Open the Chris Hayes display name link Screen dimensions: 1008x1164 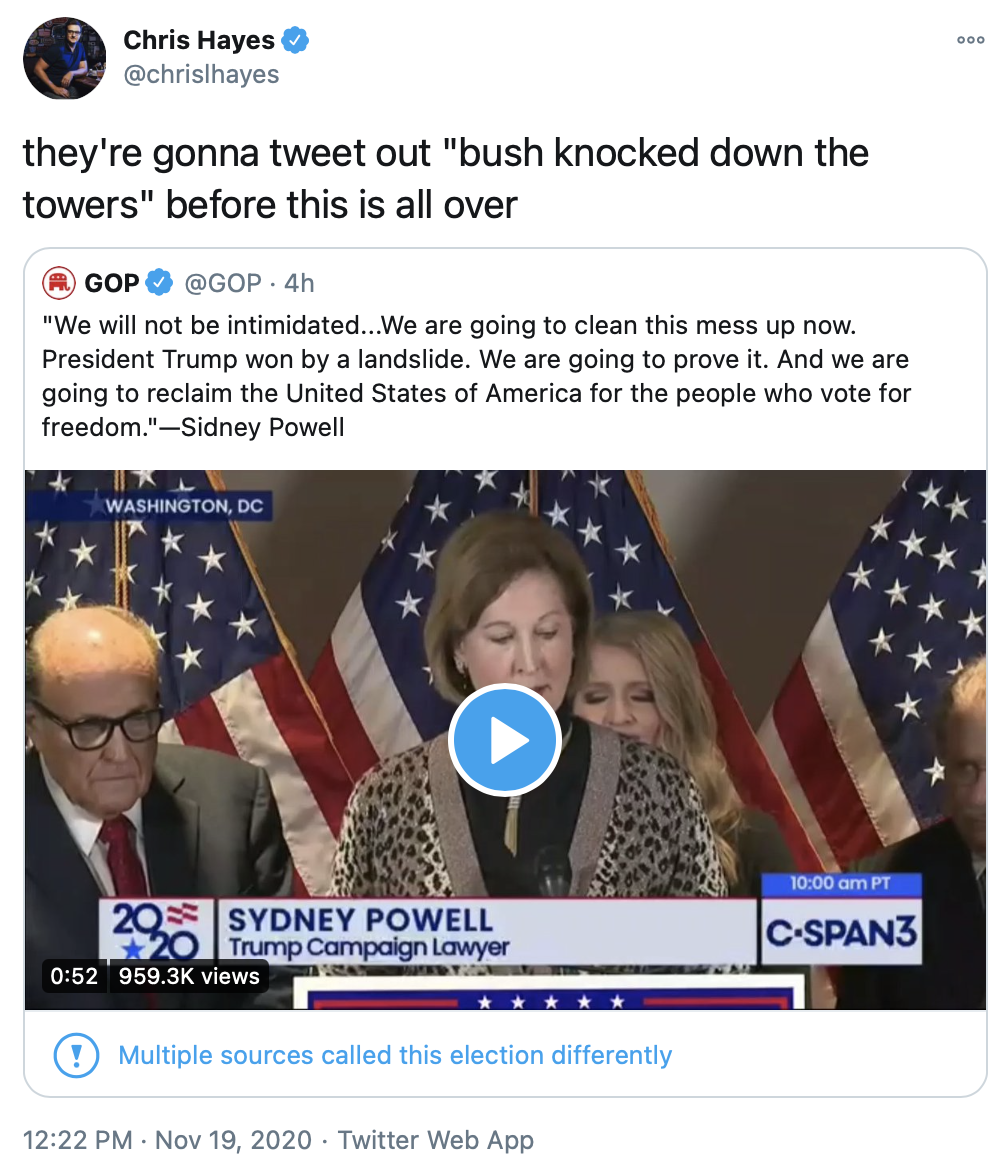point(198,41)
